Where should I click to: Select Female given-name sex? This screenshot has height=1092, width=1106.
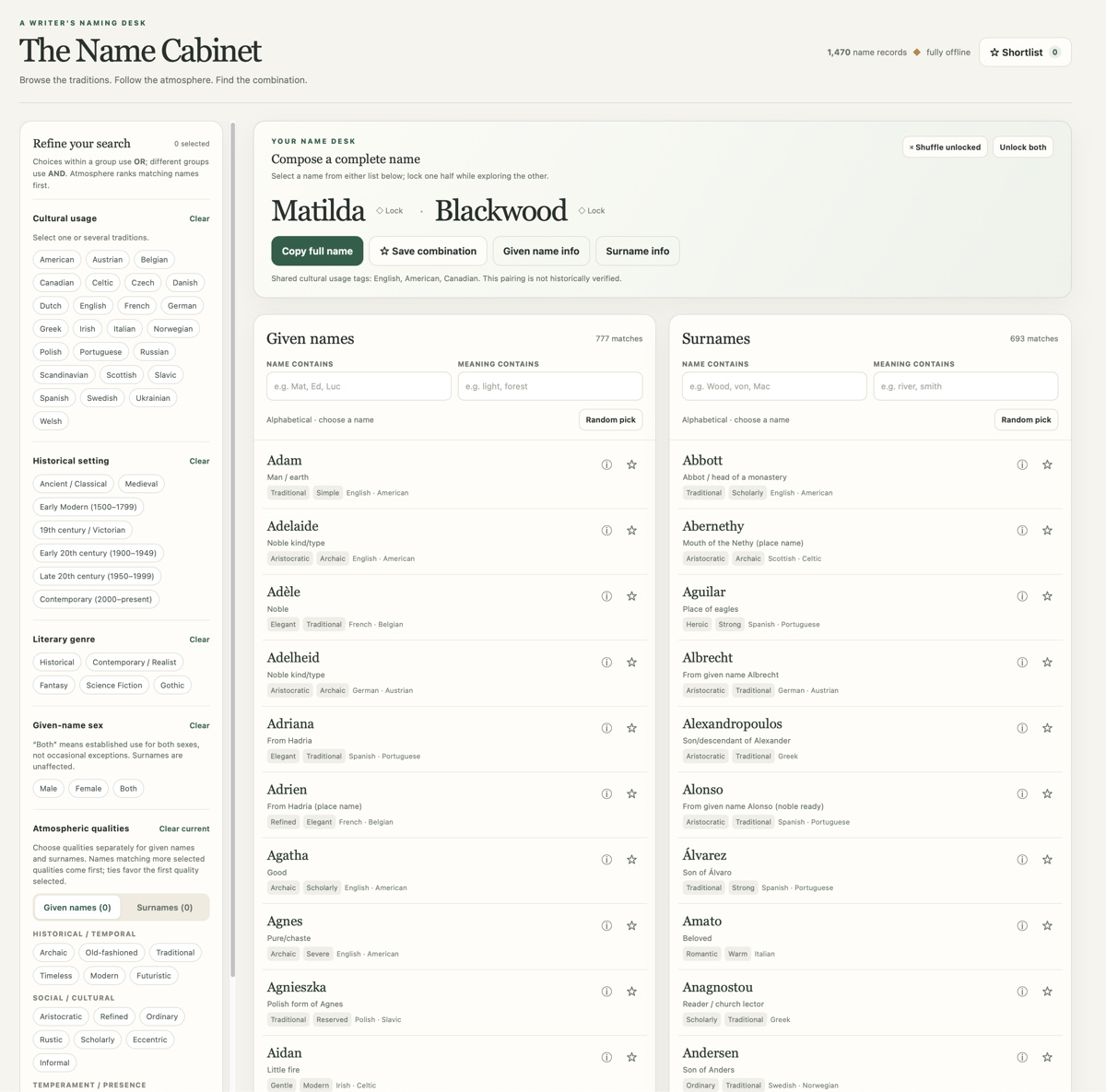[x=88, y=789]
